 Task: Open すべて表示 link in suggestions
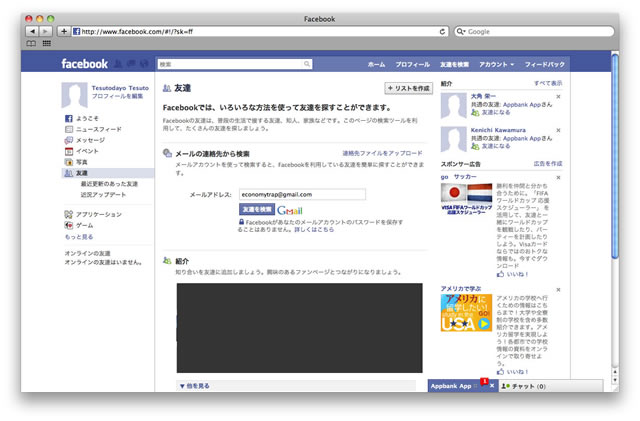coord(548,83)
